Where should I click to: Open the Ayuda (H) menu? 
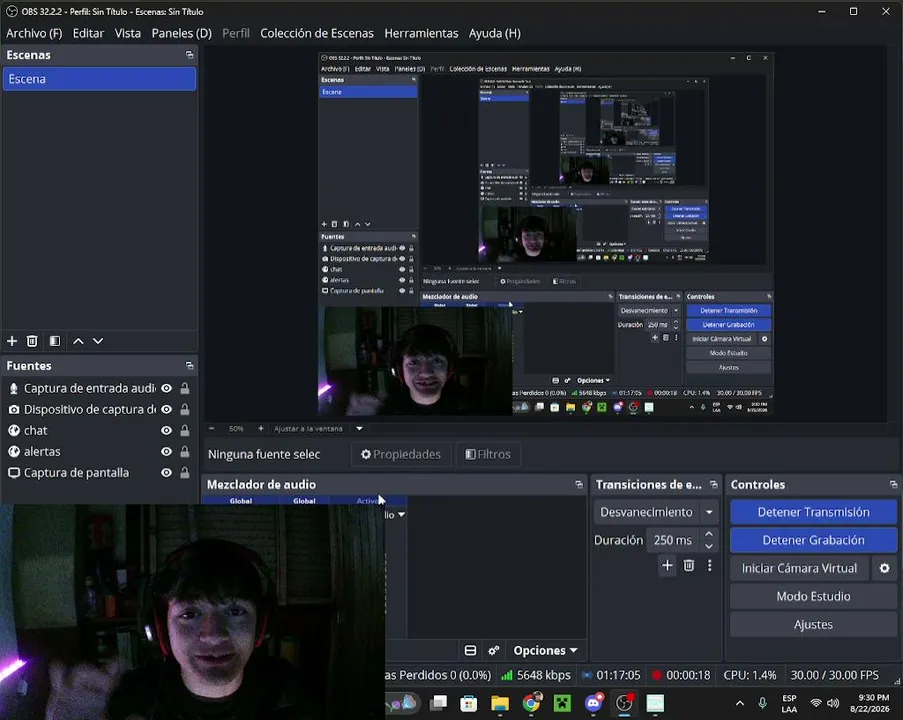495,33
